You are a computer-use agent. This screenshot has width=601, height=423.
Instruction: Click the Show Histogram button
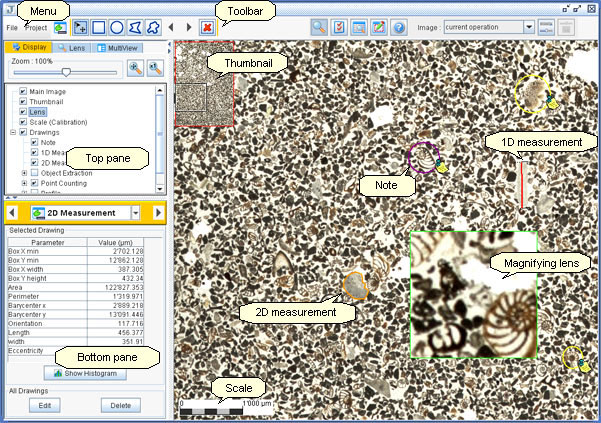click(85, 373)
